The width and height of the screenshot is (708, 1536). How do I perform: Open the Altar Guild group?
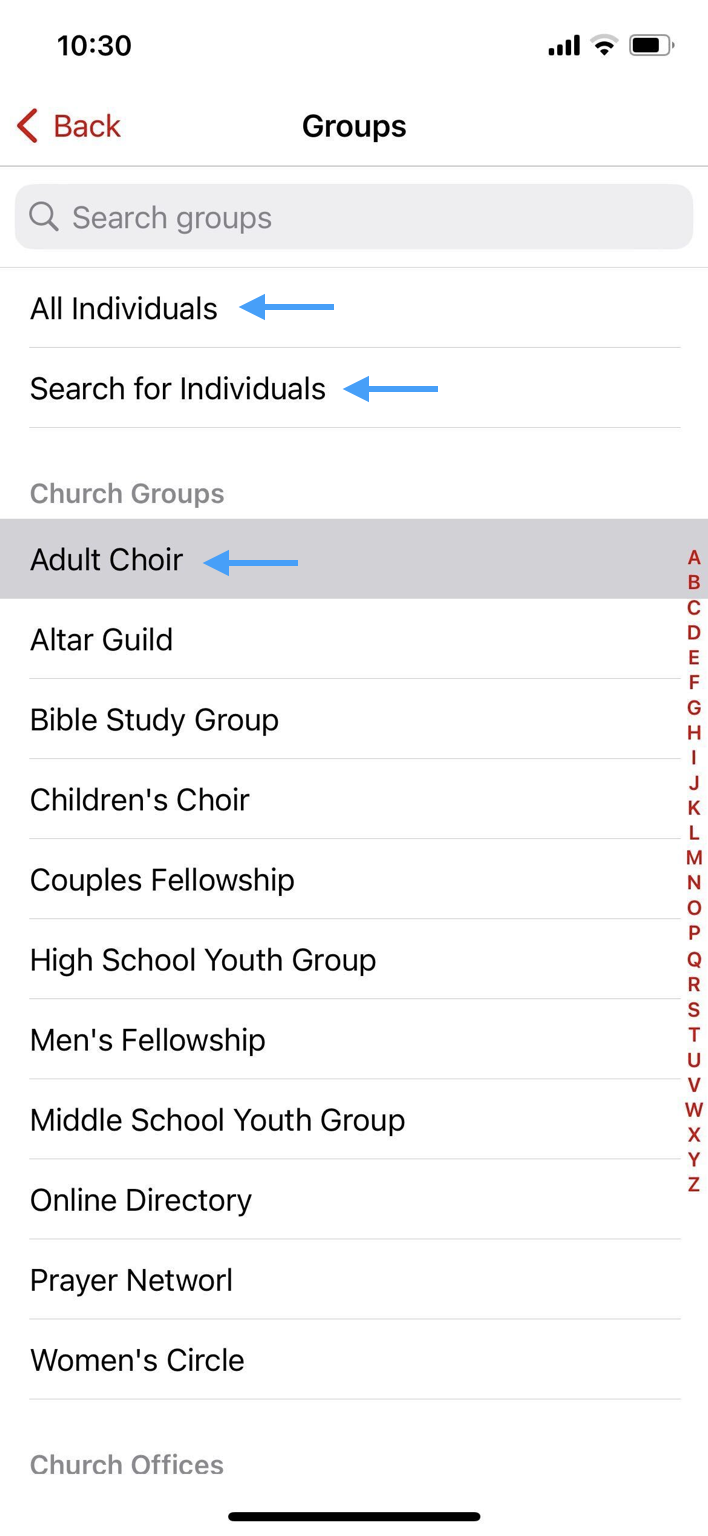click(102, 639)
